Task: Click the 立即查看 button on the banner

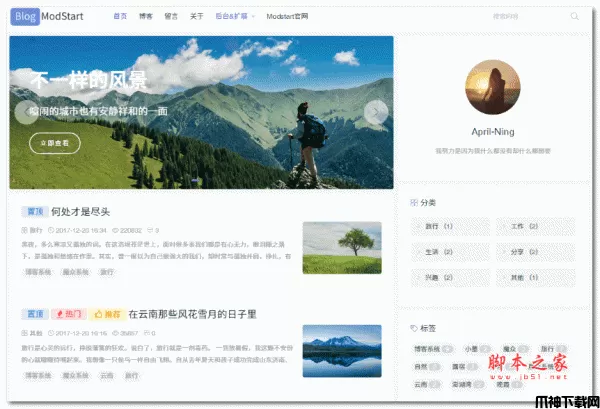Action: pyautogui.click(x=55, y=143)
